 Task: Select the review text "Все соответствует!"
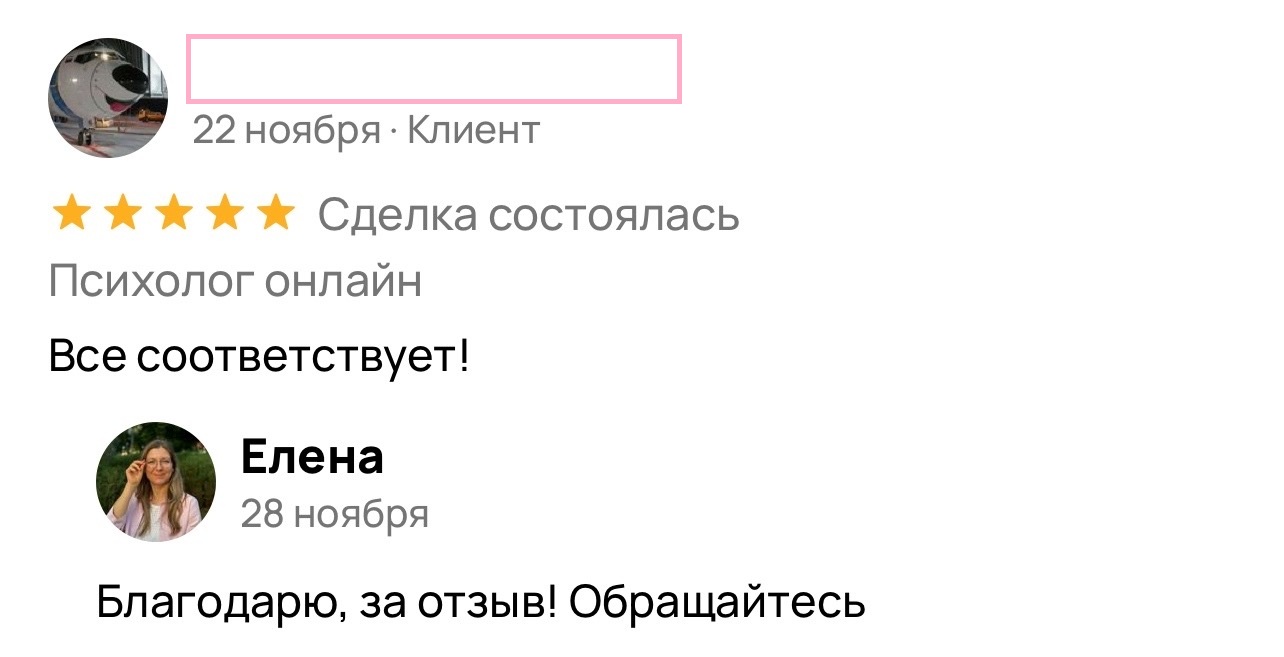[258, 356]
